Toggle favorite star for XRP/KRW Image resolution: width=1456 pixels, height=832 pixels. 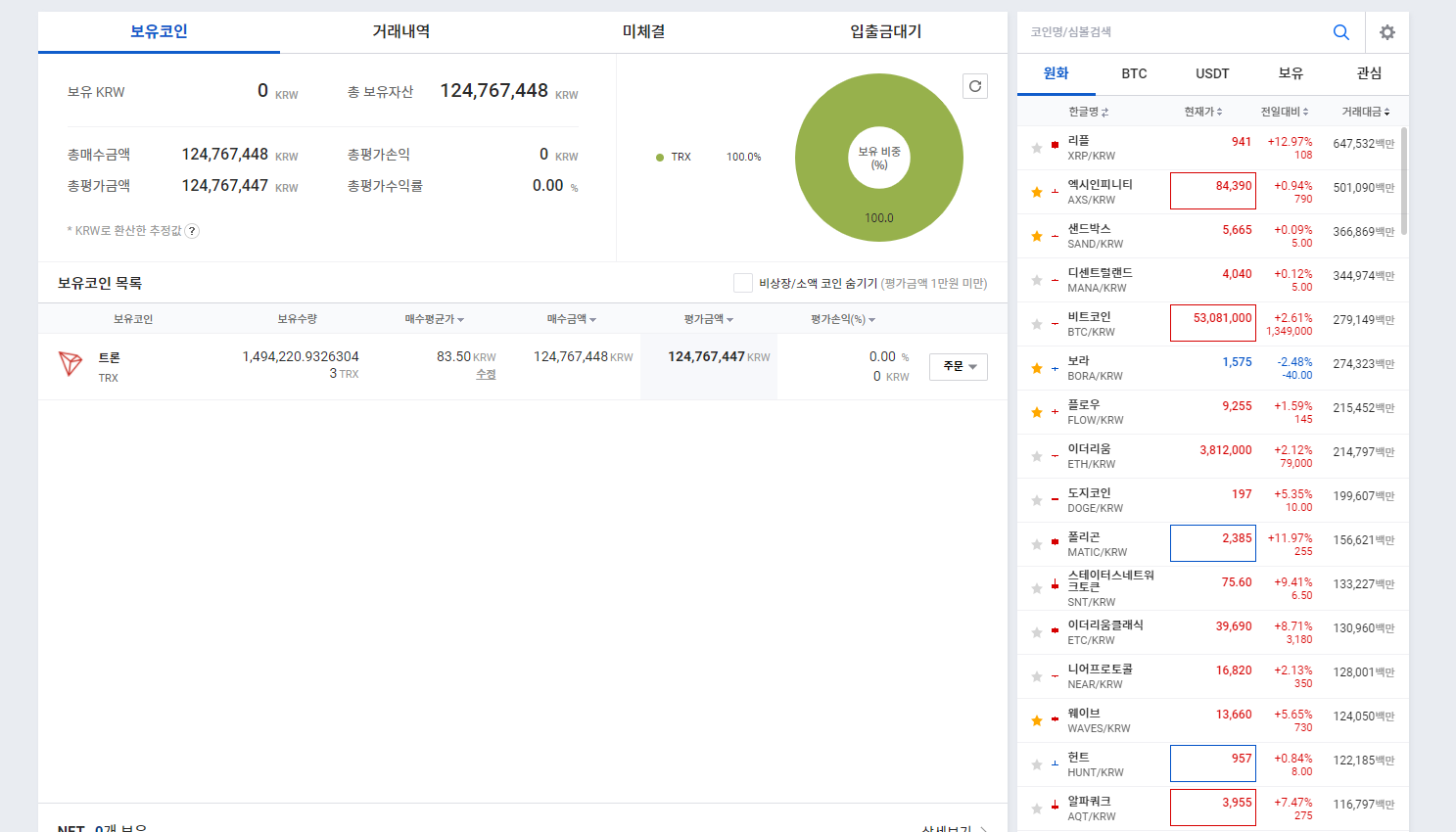(x=1037, y=148)
